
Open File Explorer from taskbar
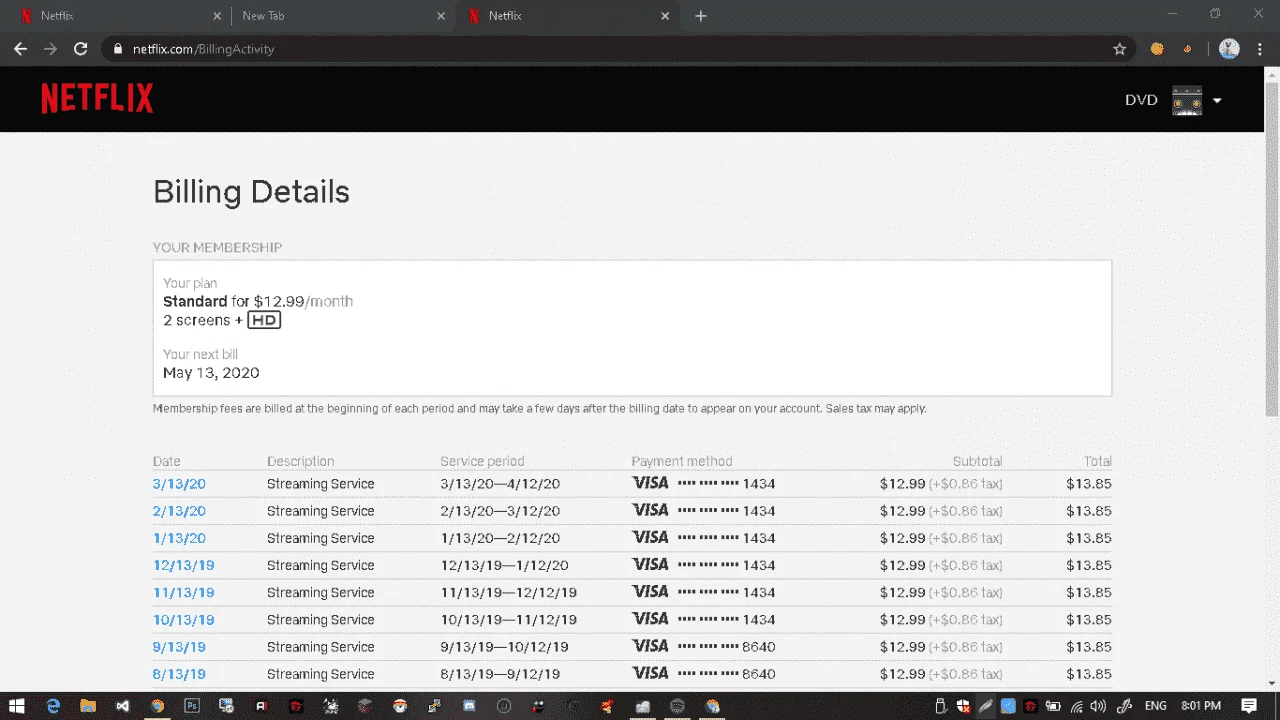(88, 706)
